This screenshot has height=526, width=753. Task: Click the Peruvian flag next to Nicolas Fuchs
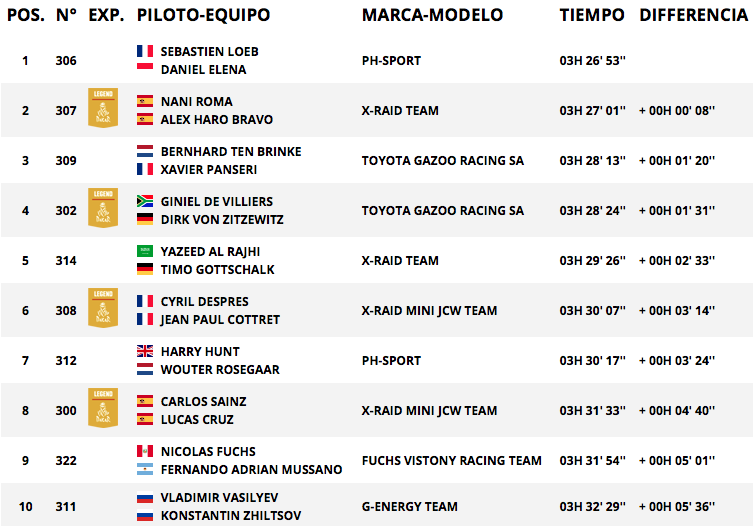[145, 451]
